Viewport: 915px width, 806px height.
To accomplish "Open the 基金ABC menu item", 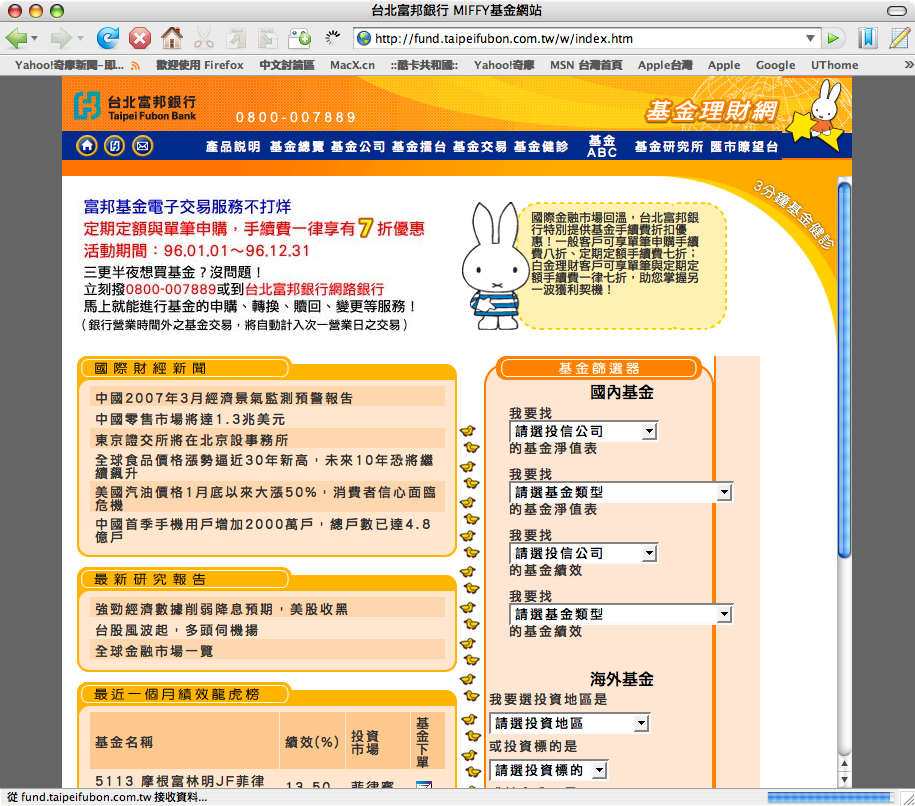I will (602, 146).
